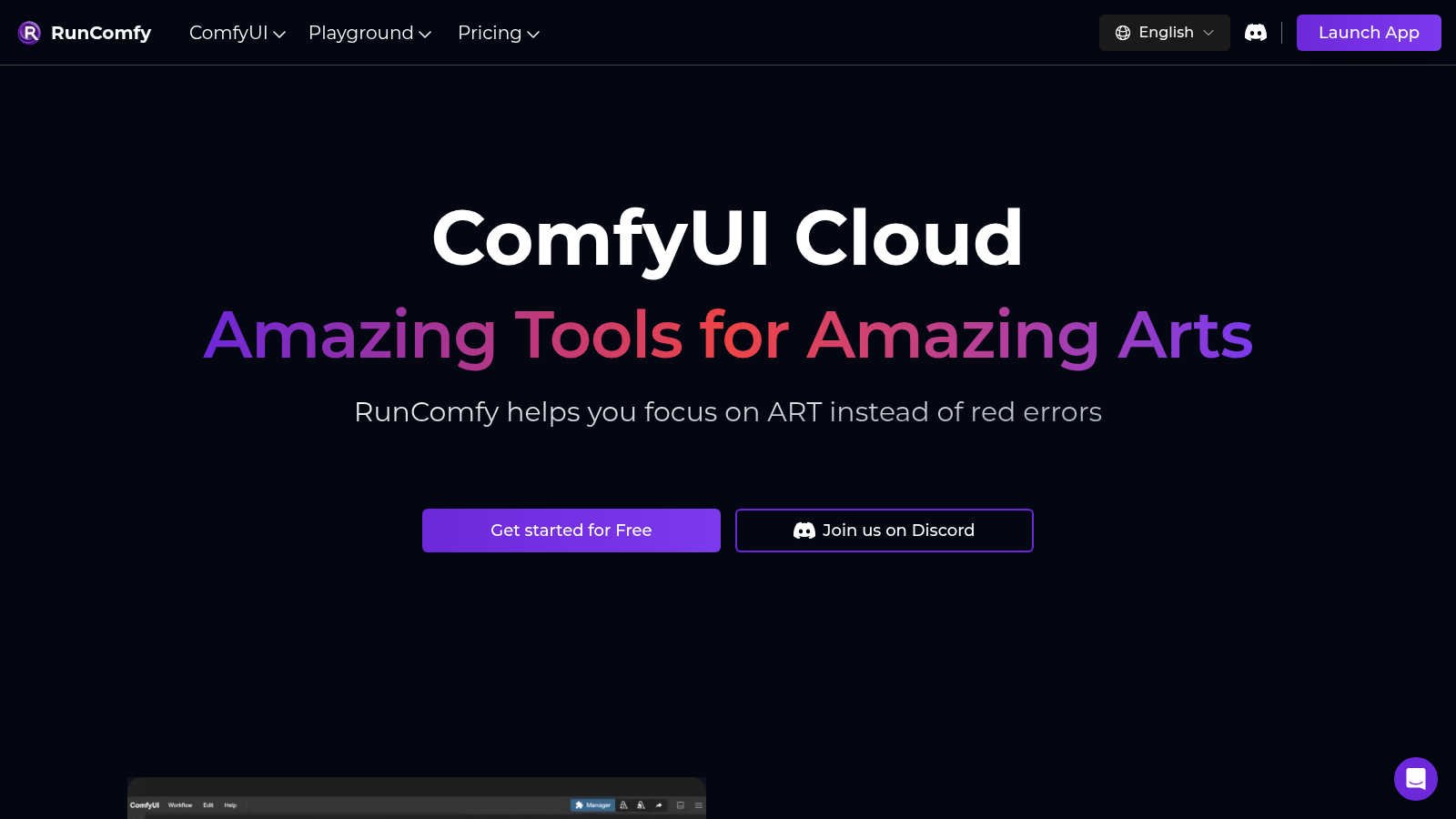This screenshot has width=1456, height=819.
Task: Click Join us on Discord
Action: pos(884,531)
